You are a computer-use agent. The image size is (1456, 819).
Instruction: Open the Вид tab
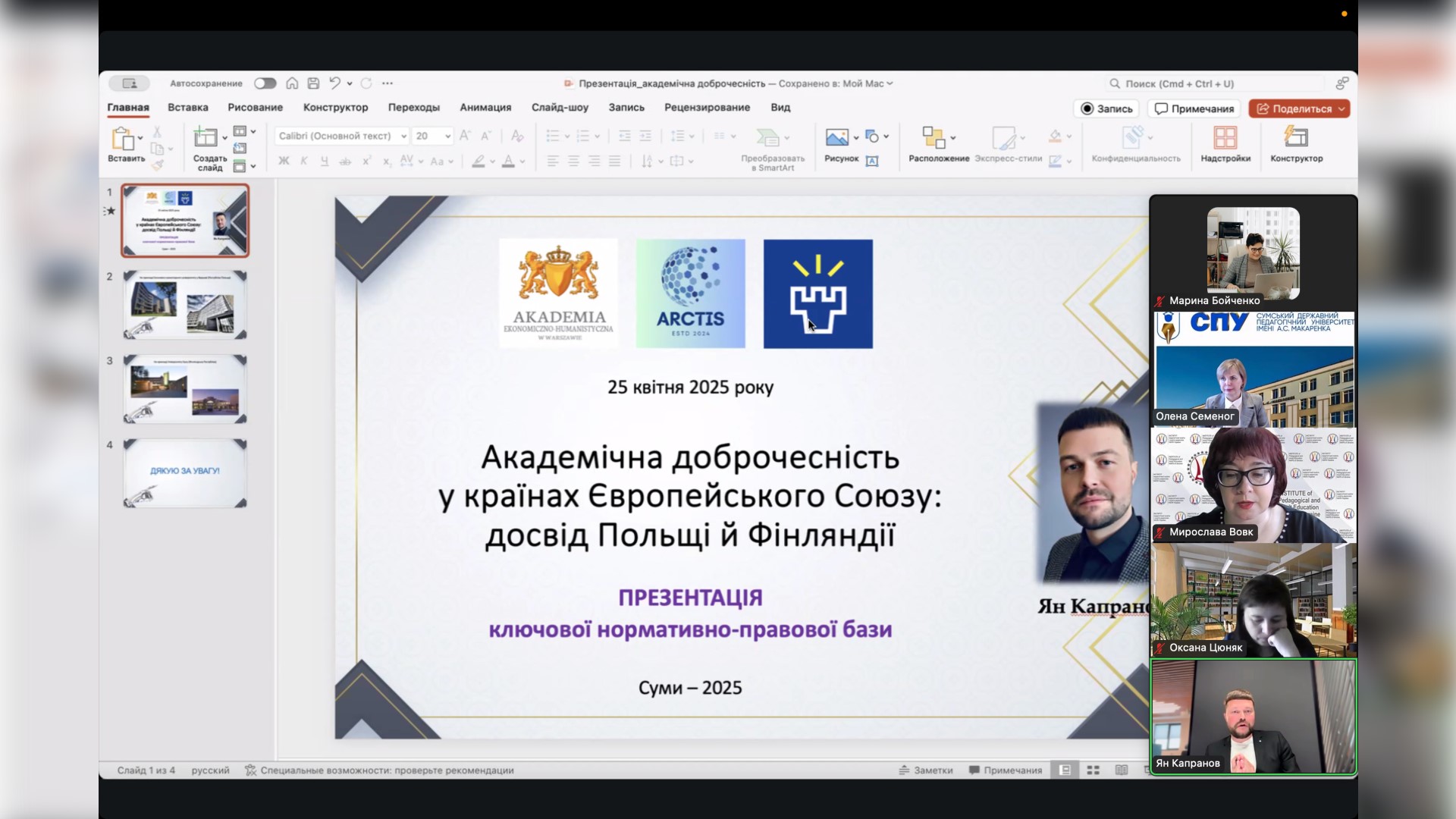pyautogui.click(x=780, y=108)
